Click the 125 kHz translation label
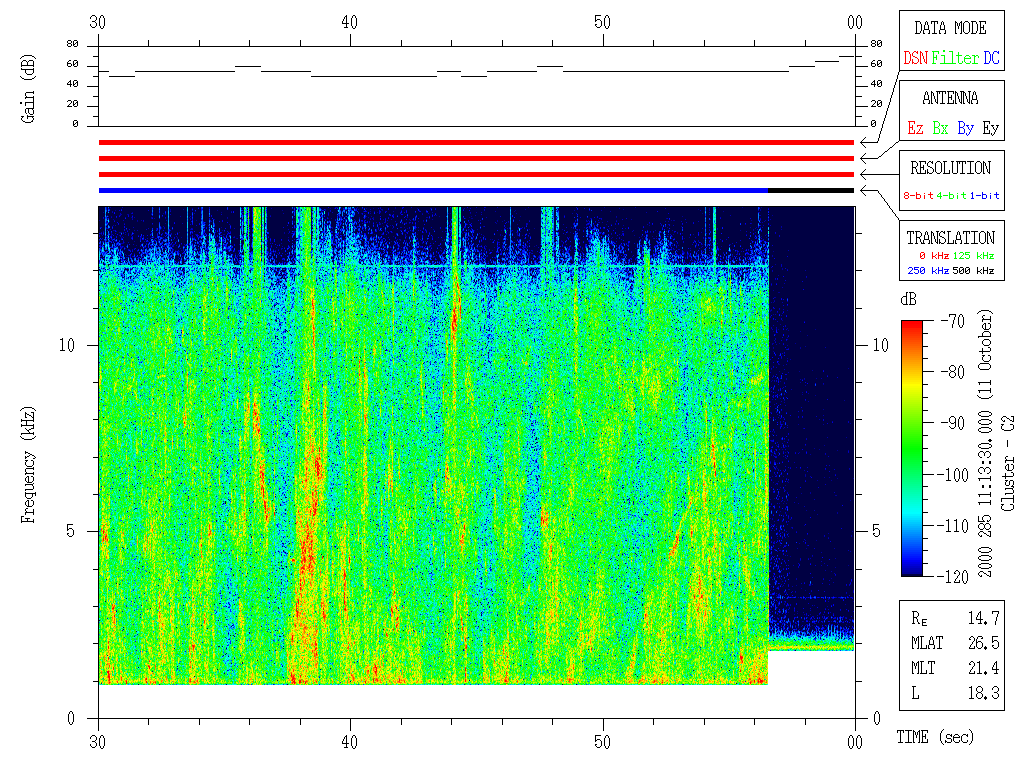Image resolution: width=1024 pixels, height=768 pixels. click(974, 257)
